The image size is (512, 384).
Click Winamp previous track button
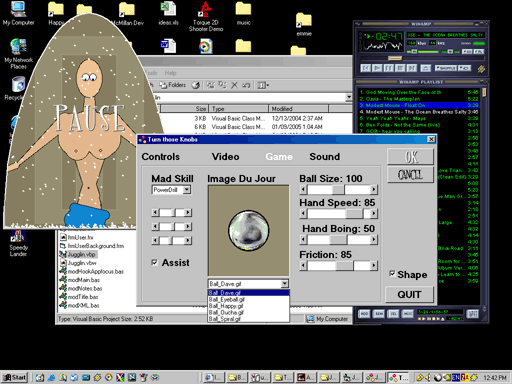(x=365, y=68)
